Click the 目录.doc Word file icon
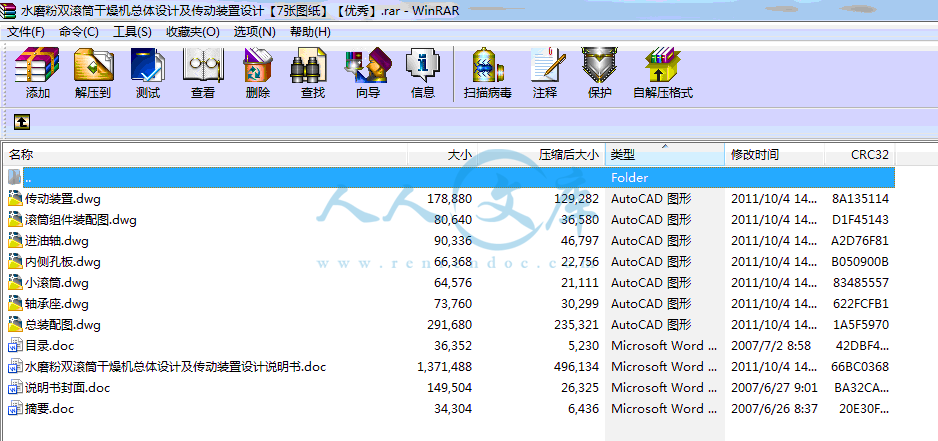Image resolution: width=938 pixels, height=441 pixels. coord(16,346)
